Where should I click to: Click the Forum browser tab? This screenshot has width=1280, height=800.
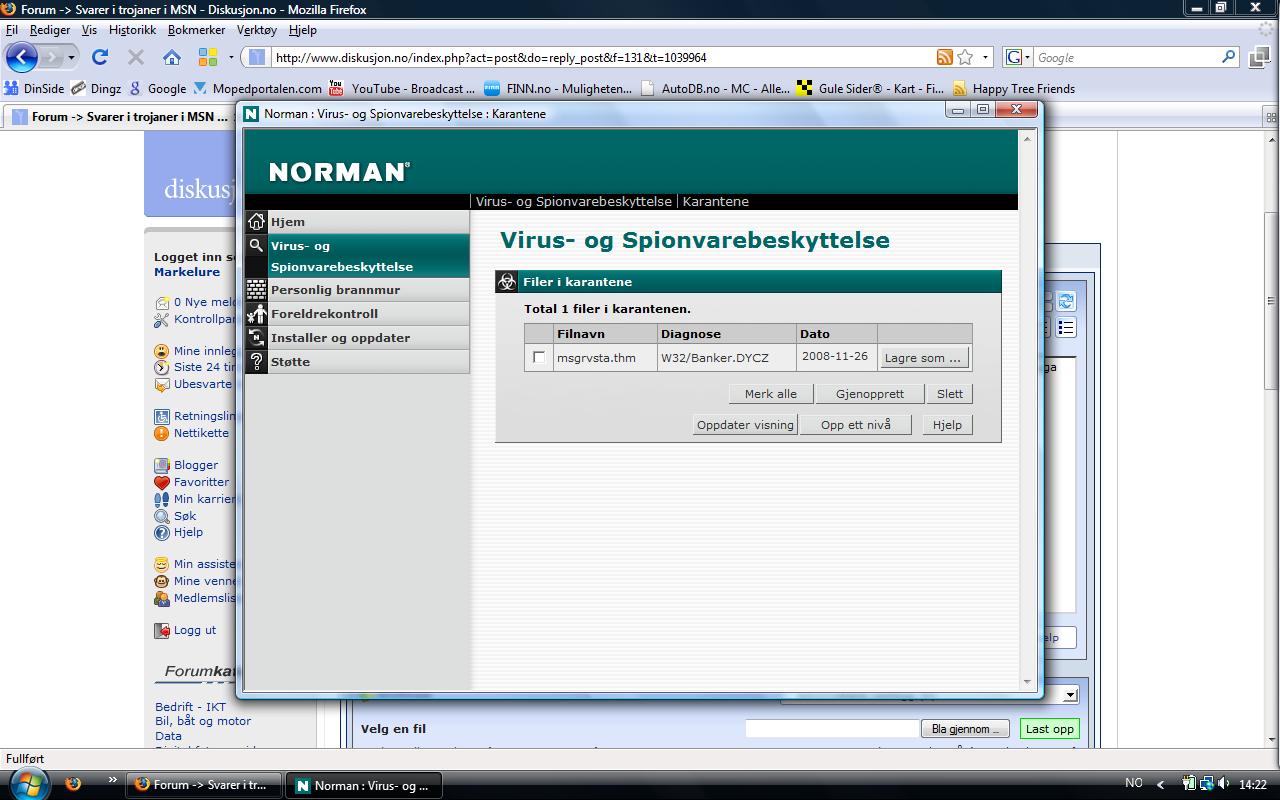tap(120, 117)
